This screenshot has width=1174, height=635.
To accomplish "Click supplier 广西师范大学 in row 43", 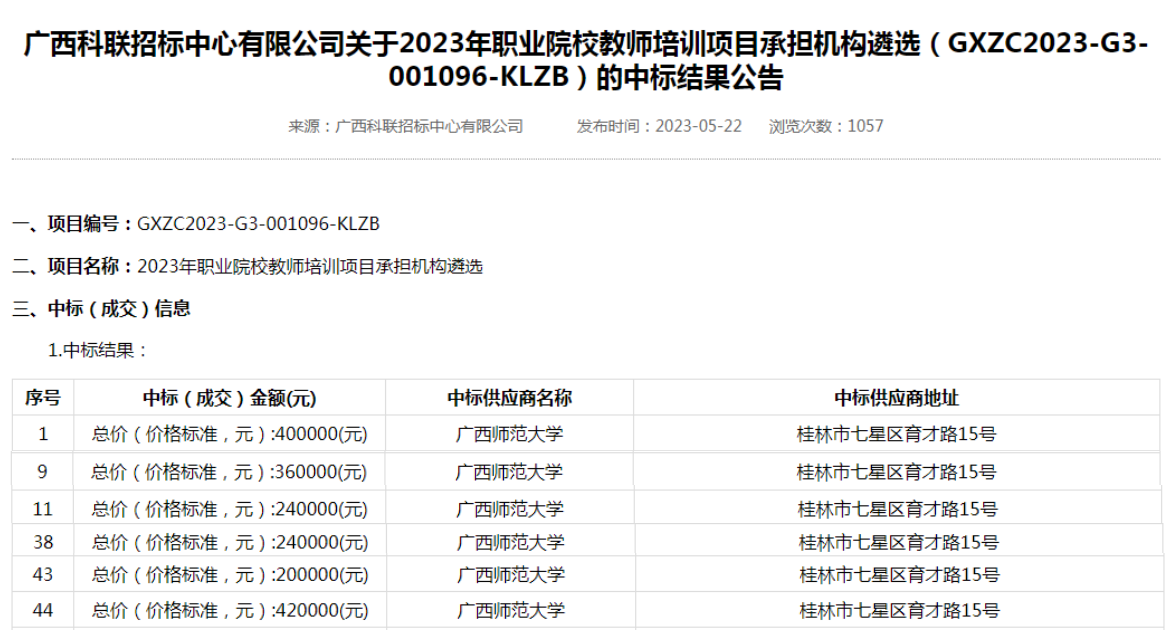I will [x=511, y=574].
